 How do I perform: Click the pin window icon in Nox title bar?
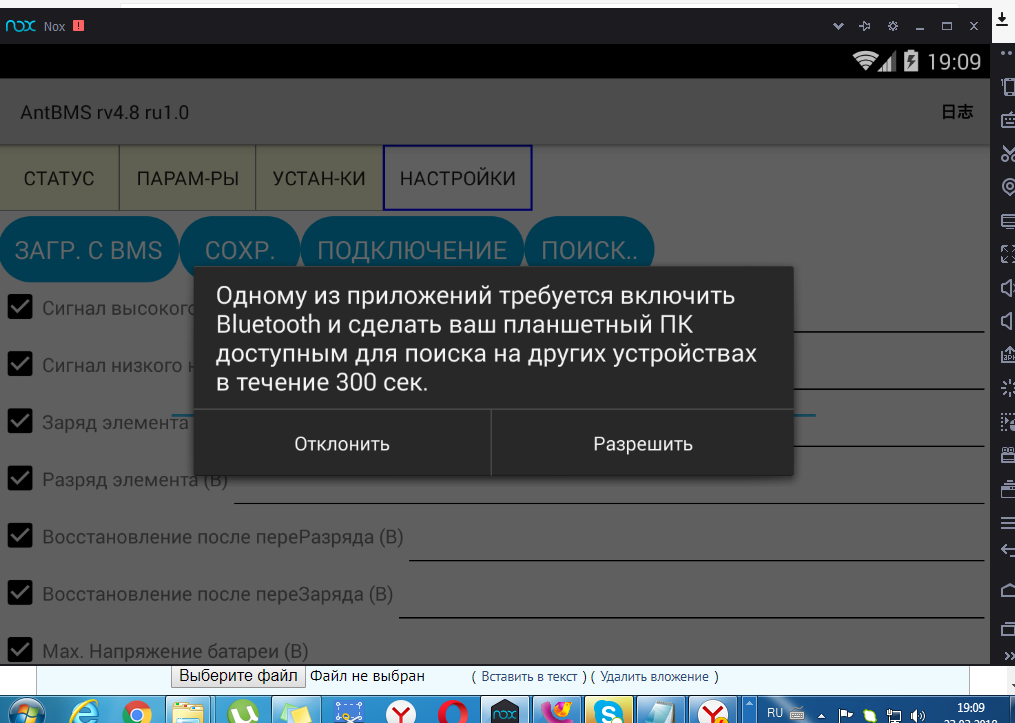coord(865,26)
